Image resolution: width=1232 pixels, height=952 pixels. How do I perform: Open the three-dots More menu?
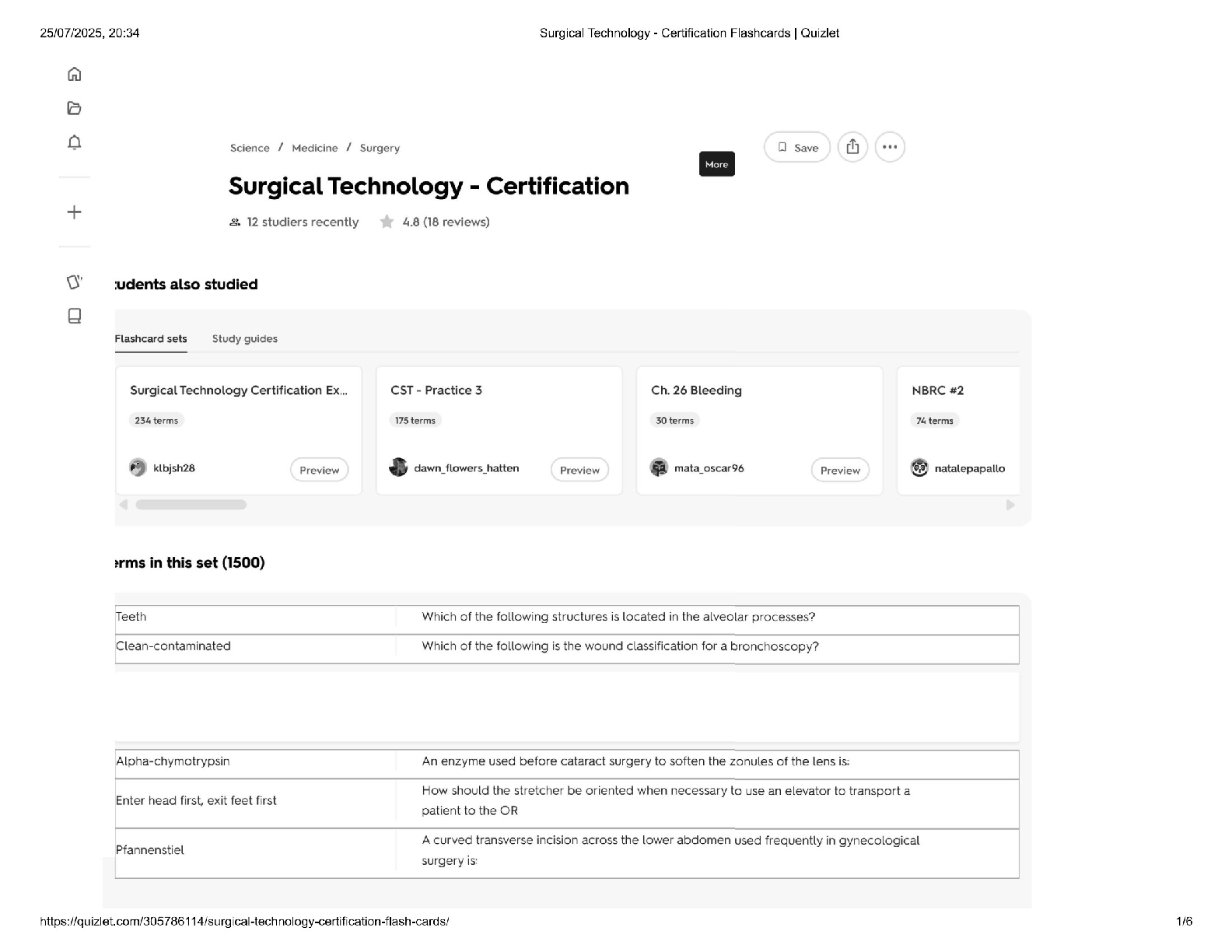tap(890, 147)
